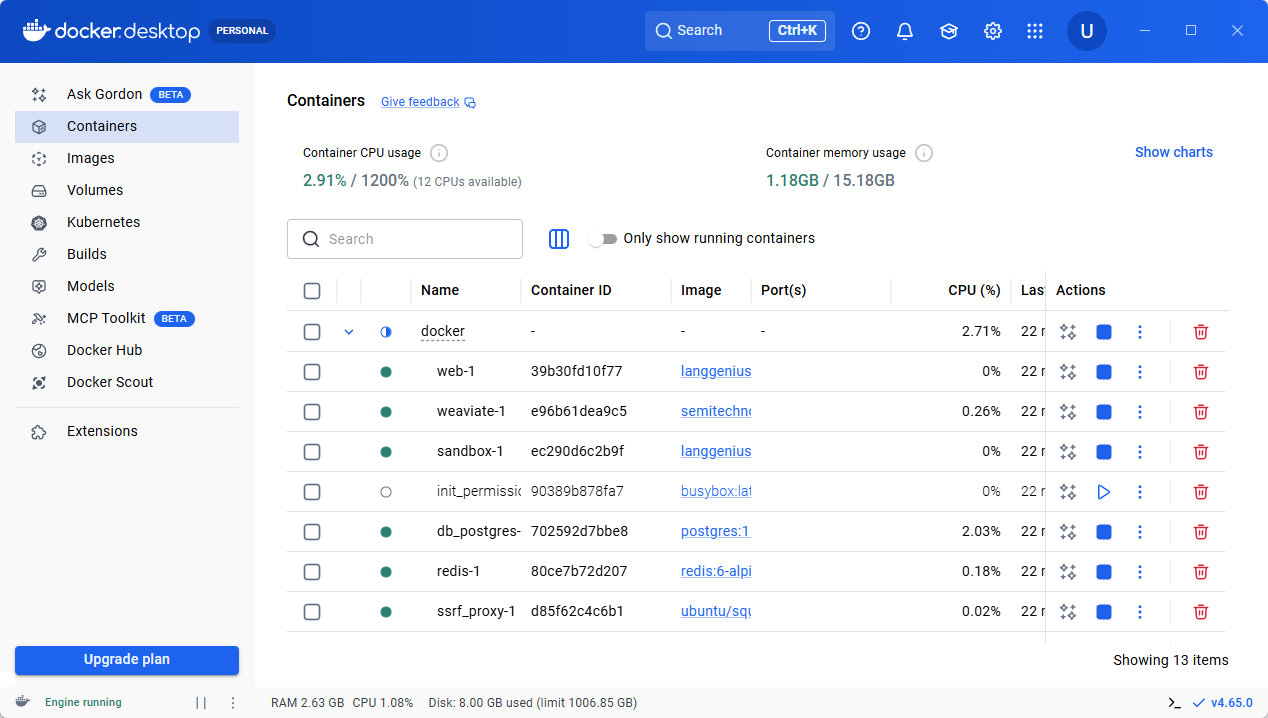Image resolution: width=1268 pixels, height=718 pixels.
Task: Open more actions for db_postgres
Action: [1140, 532]
